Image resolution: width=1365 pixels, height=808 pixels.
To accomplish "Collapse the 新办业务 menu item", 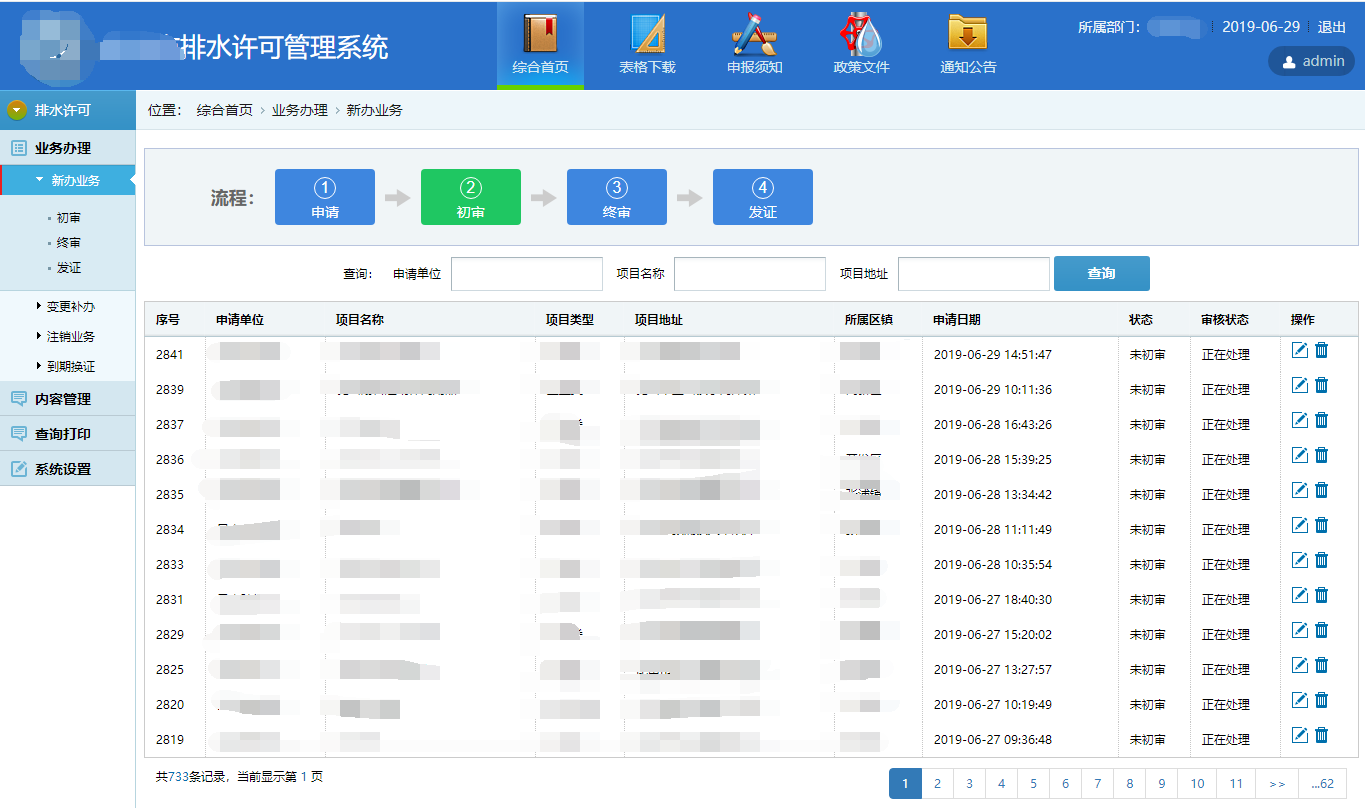I will tap(74, 181).
